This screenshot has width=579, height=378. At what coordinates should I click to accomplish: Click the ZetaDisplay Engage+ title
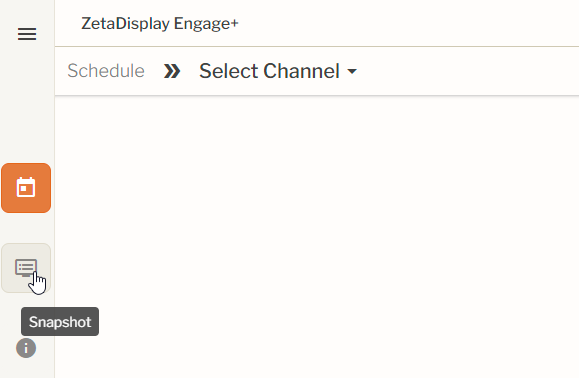coord(160,24)
